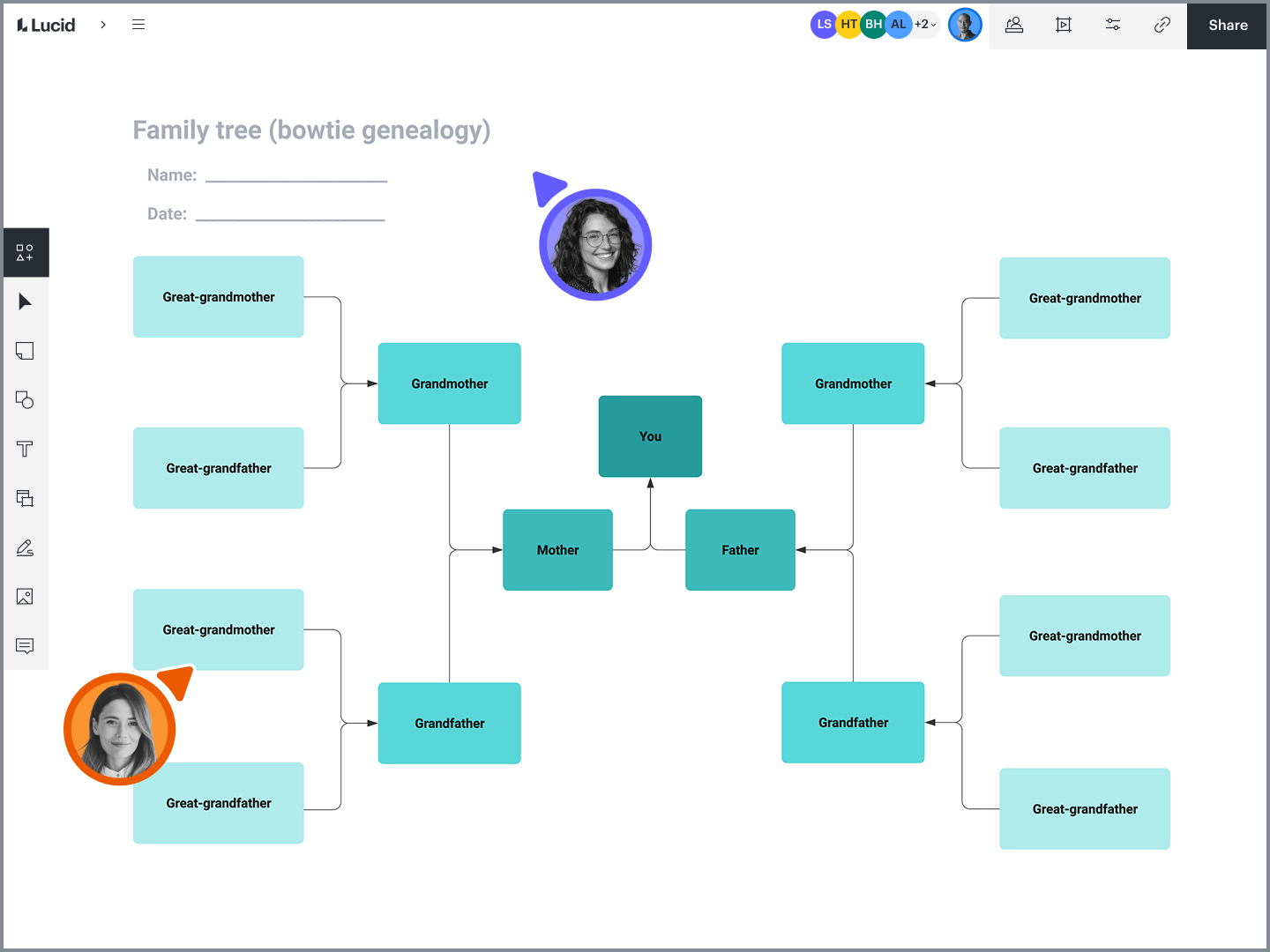This screenshot has height=952, width=1270.
Task: Select the sticky note tool
Action: [25, 351]
